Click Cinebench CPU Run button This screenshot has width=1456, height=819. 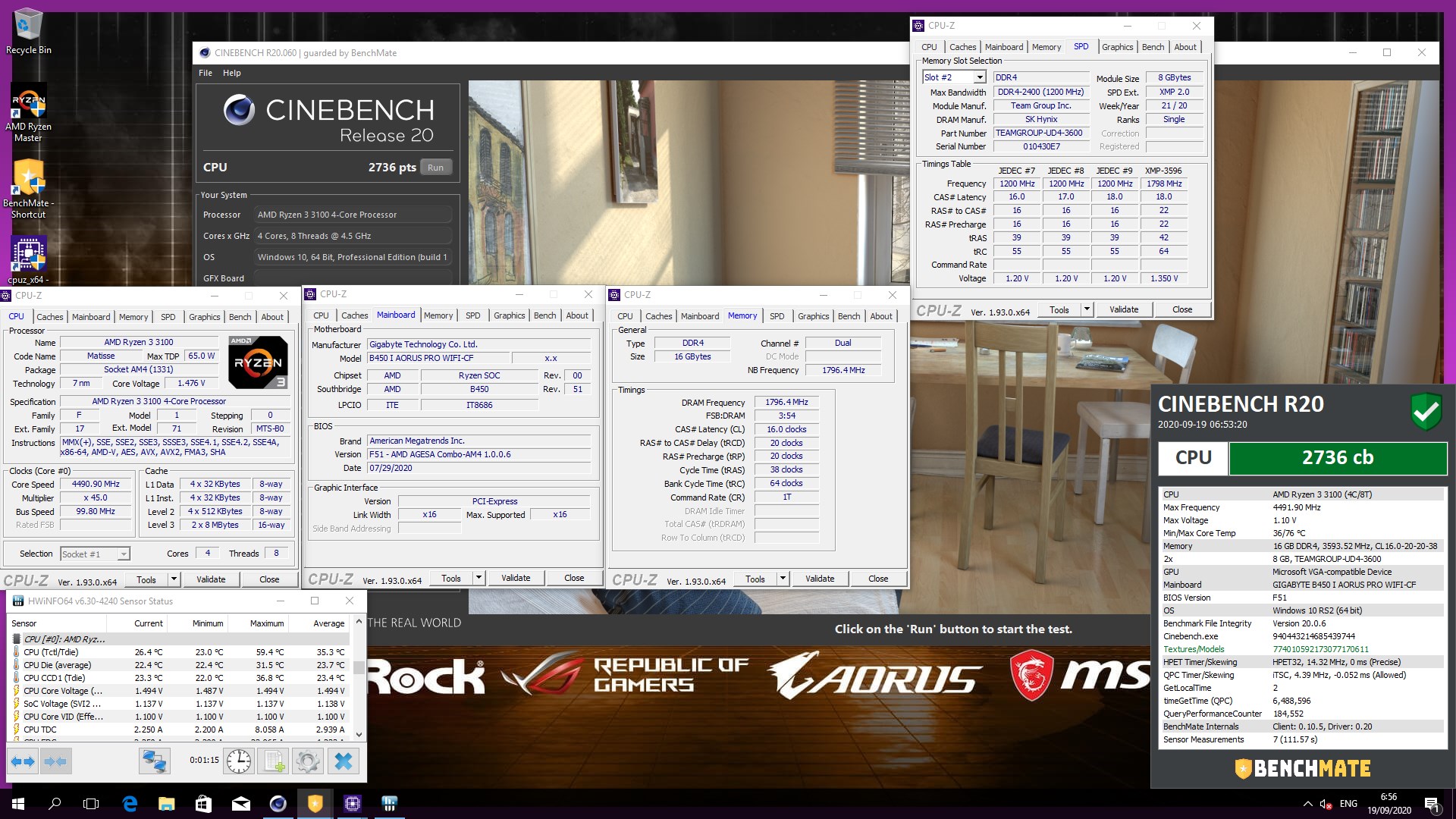click(435, 168)
